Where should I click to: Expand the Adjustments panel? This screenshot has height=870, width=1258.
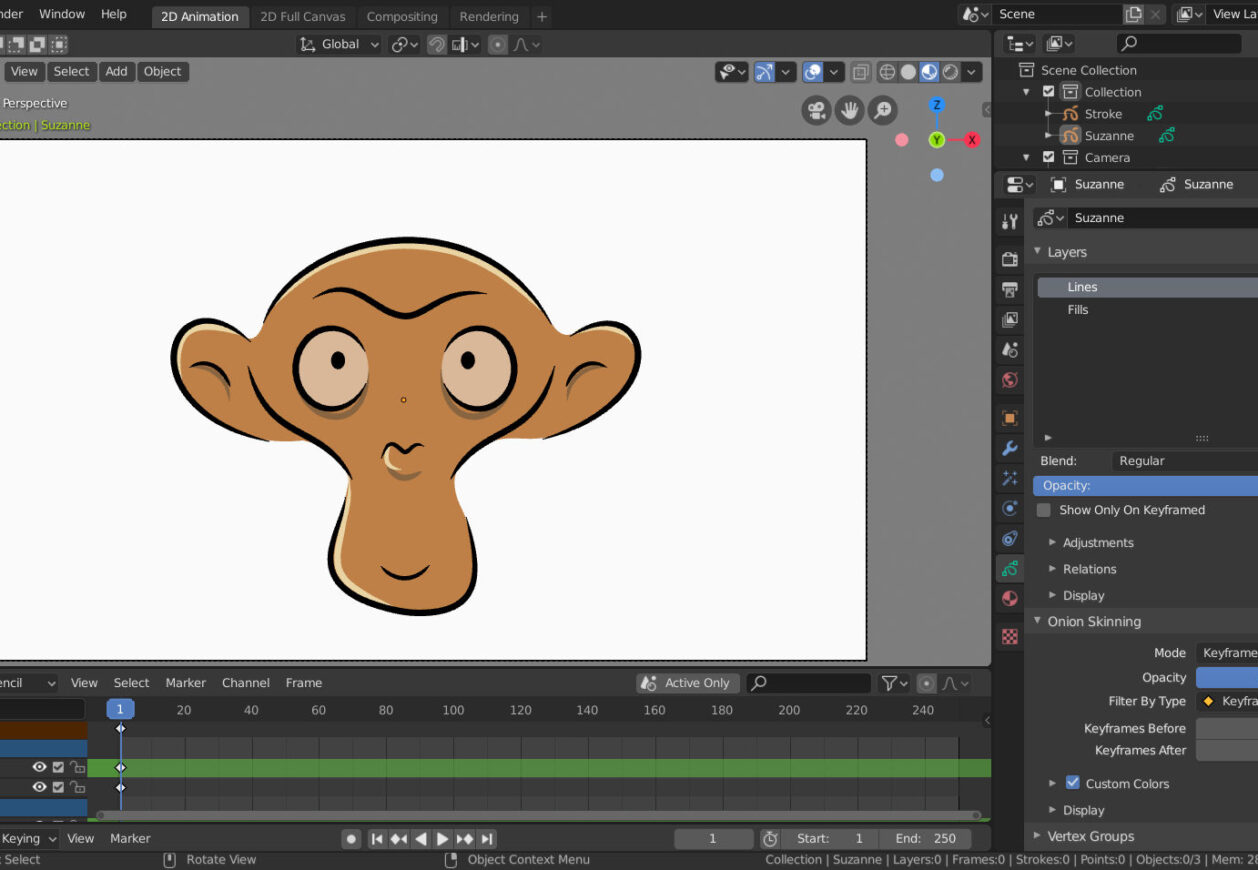tap(1097, 542)
